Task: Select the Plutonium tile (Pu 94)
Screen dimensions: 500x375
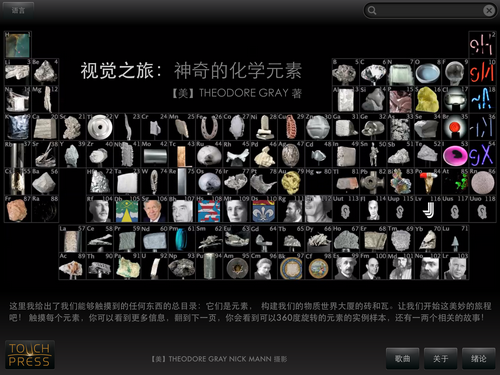Action: click(209, 266)
